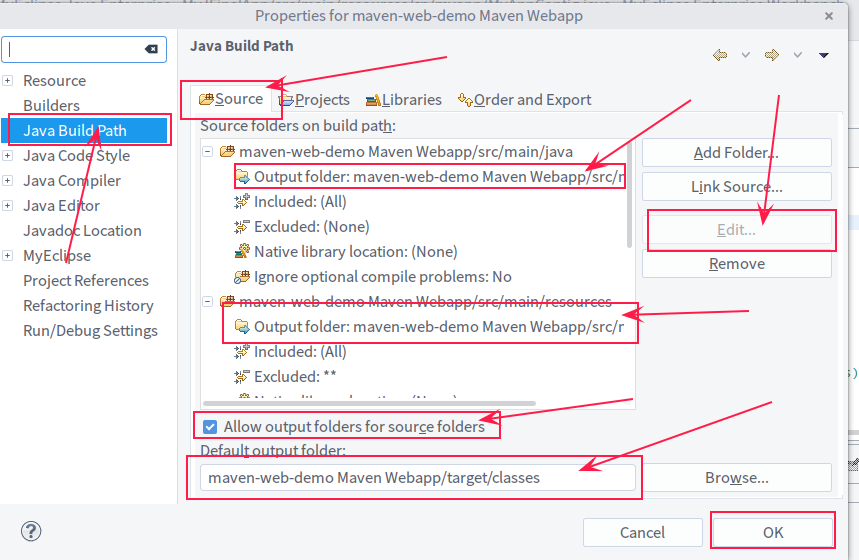Select Project References in the tree
This screenshot has width=859, height=560.
click(86, 281)
